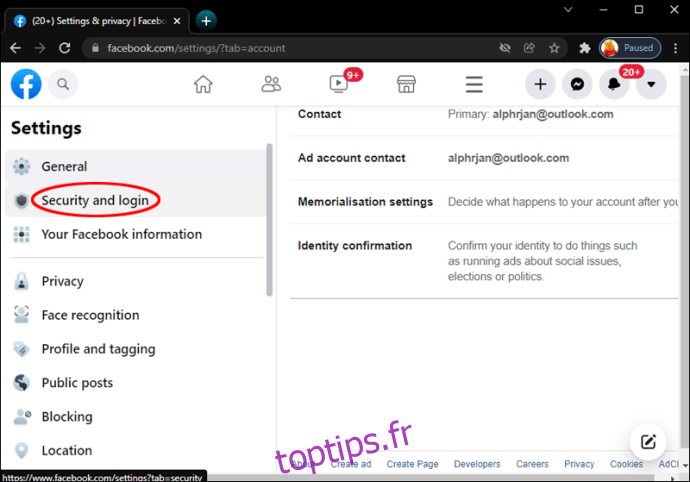Click the Public posts globe icon

pyautogui.click(x=21, y=383)
